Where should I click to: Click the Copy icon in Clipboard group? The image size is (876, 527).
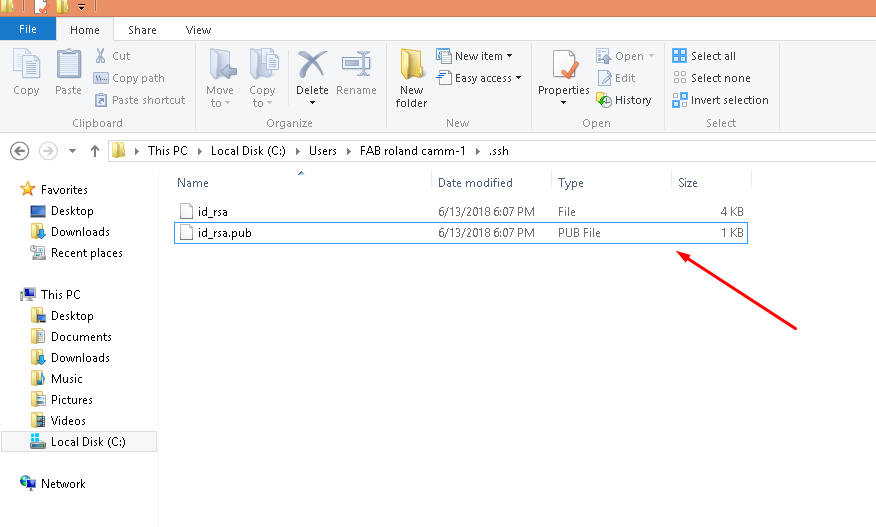point(26,63)
